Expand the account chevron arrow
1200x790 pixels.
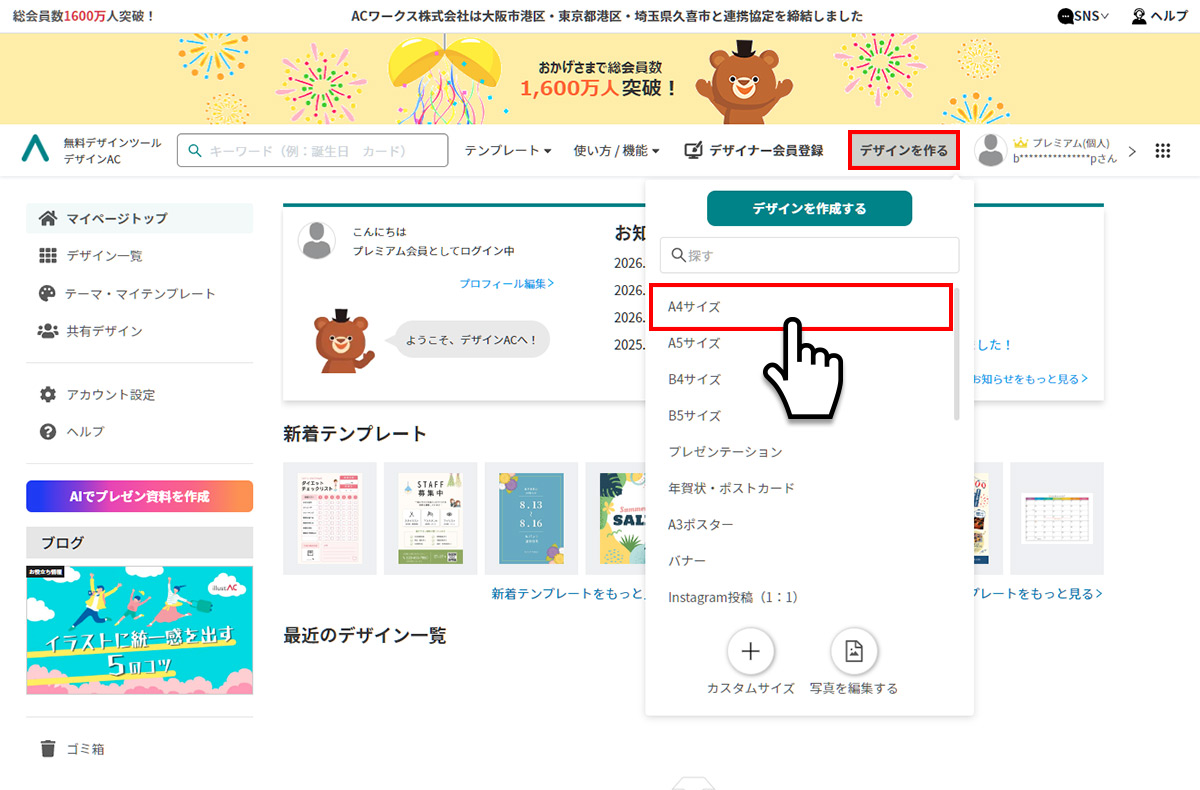[x=1132, y=151]
